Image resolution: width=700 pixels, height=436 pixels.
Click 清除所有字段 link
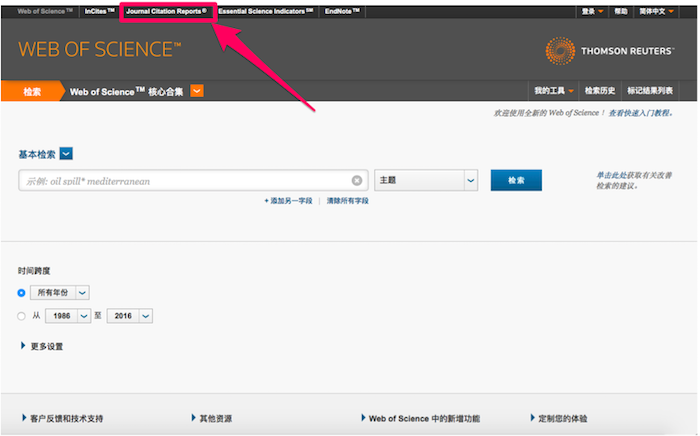[x=347, y=201]
